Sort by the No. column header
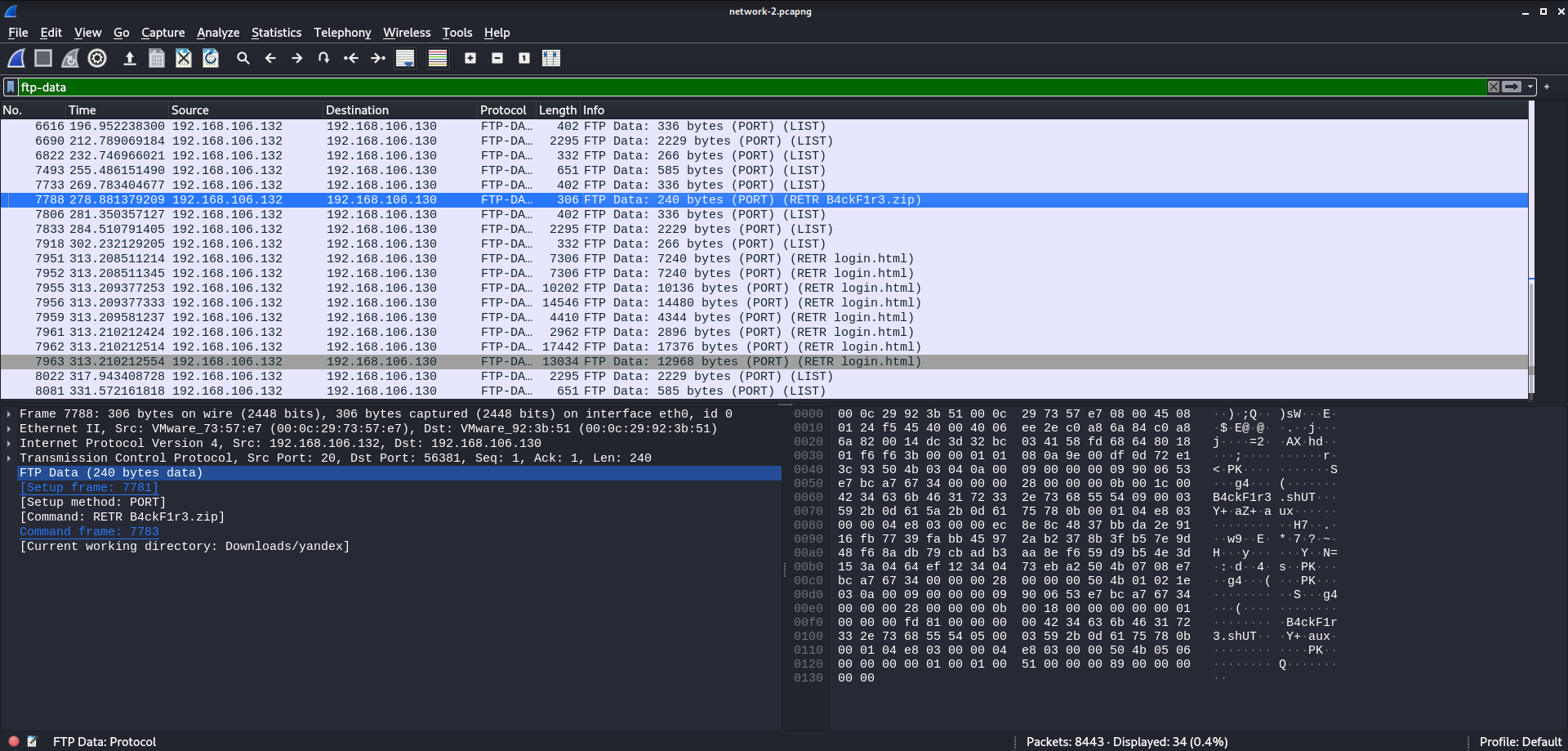The height and width of the screenshot is (751, 1568). (33, 110)
